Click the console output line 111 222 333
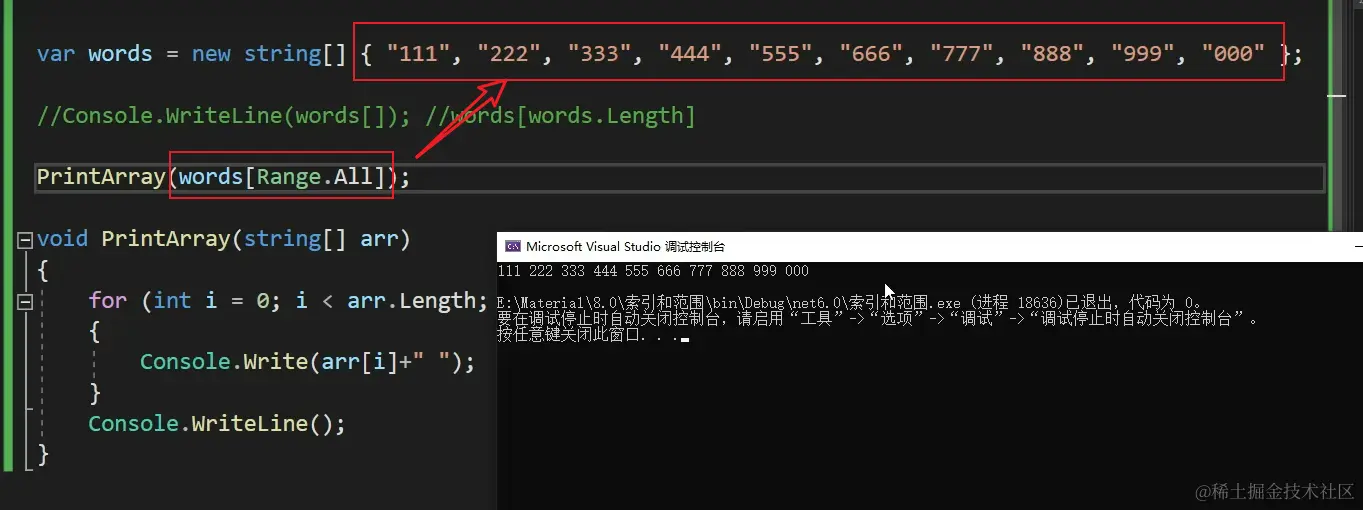The width and height of the screenshot is (1363, 510). pos(653,271)
